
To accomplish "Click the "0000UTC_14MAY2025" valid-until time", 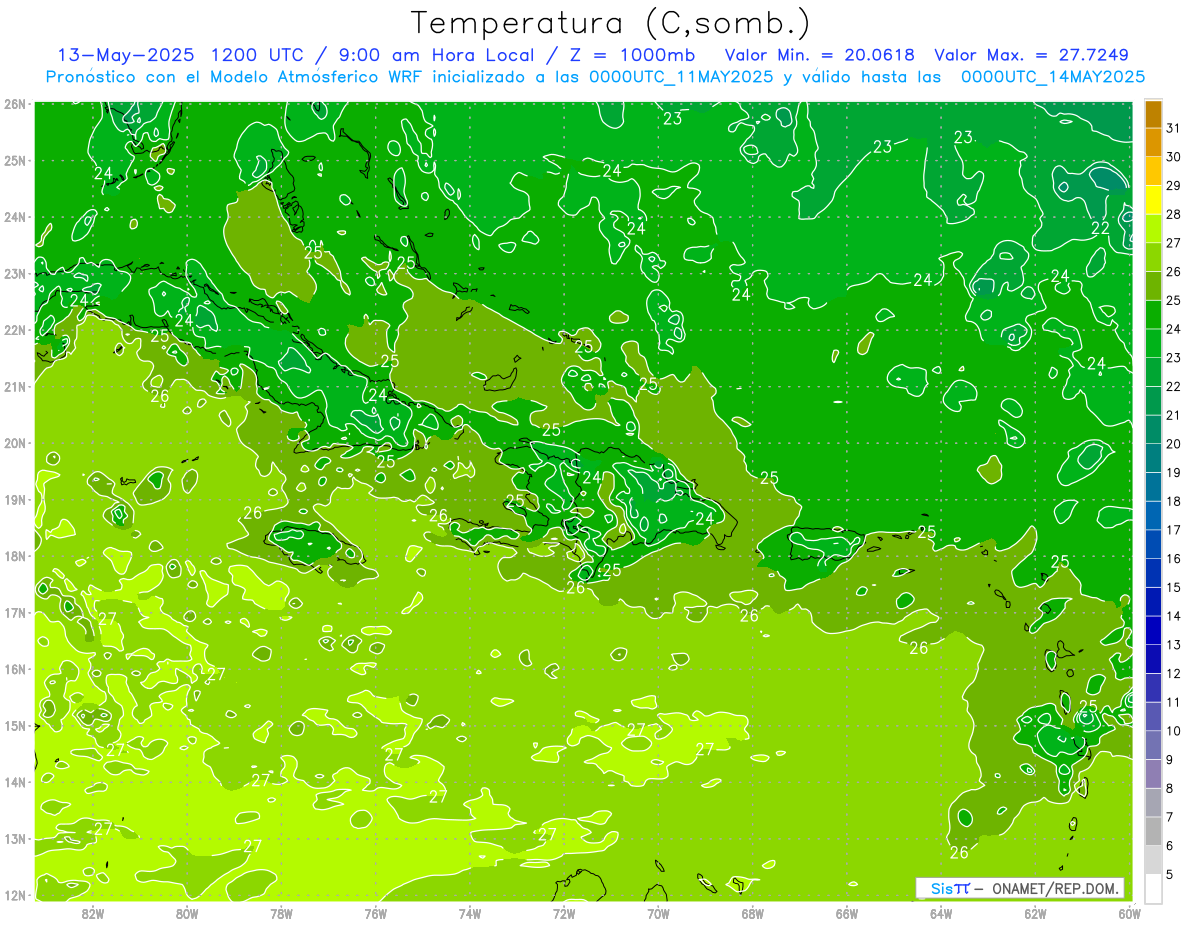I will click(x=1053, y=77).
